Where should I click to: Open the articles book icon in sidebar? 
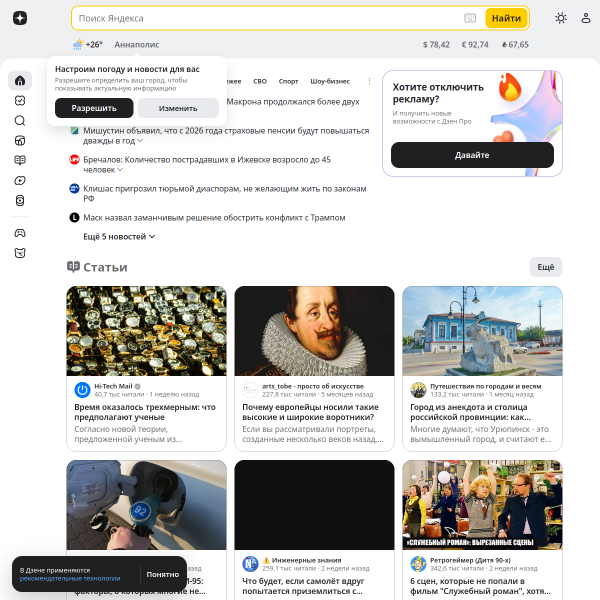click(20, 160)
